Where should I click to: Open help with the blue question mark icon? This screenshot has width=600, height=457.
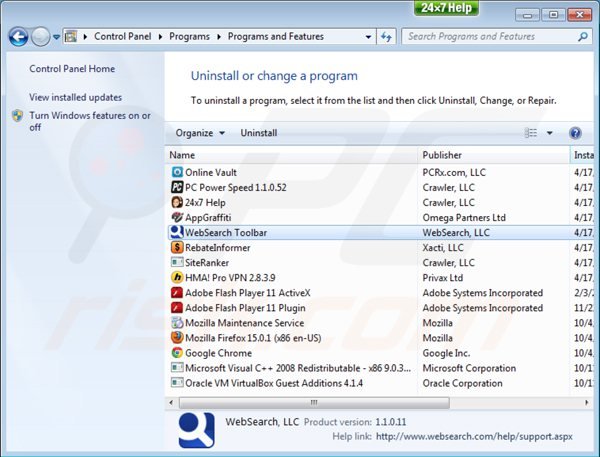pos(575,133)
